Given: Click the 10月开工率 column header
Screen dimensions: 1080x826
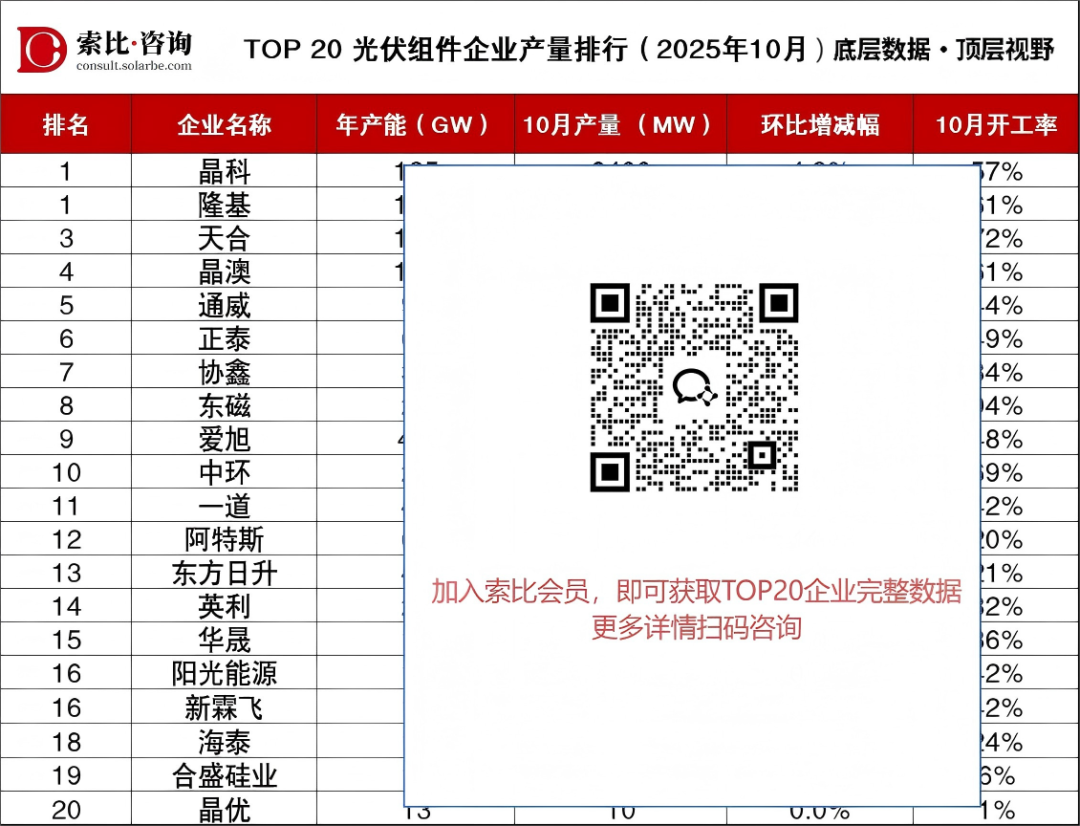Looking at the screenshot, I should [995, 125].
